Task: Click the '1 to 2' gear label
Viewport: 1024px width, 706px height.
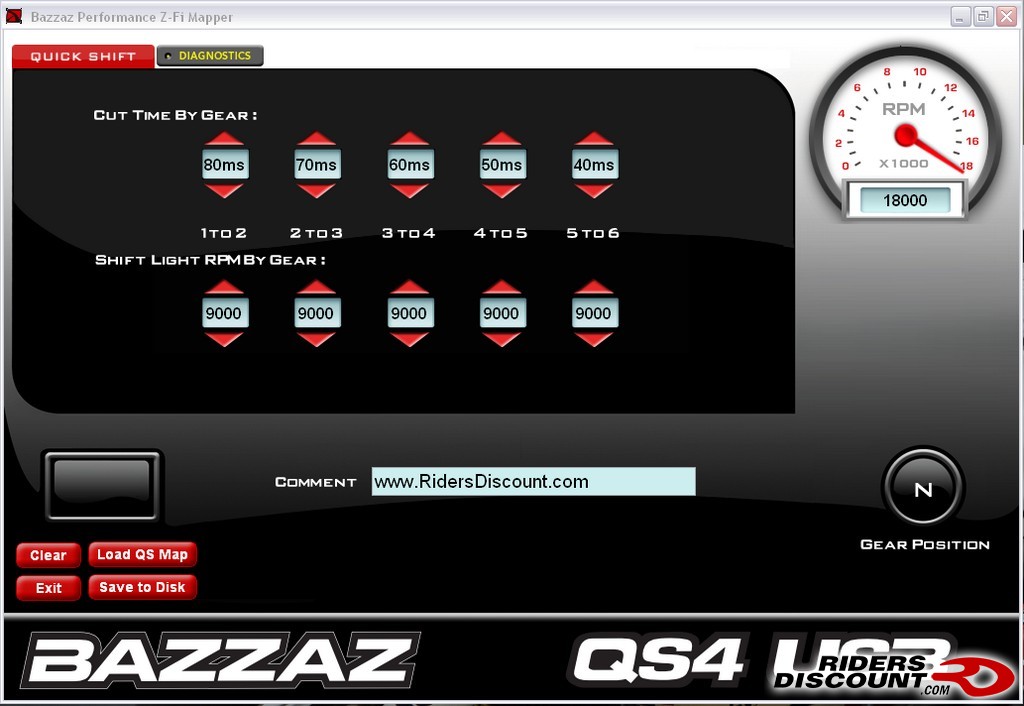Action: (x=224, y=233)
